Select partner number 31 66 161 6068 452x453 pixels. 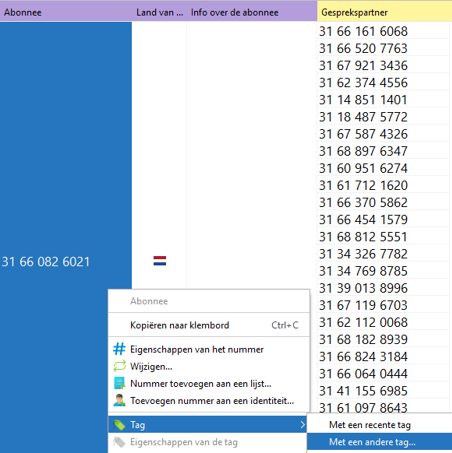(x=363, y=31)
